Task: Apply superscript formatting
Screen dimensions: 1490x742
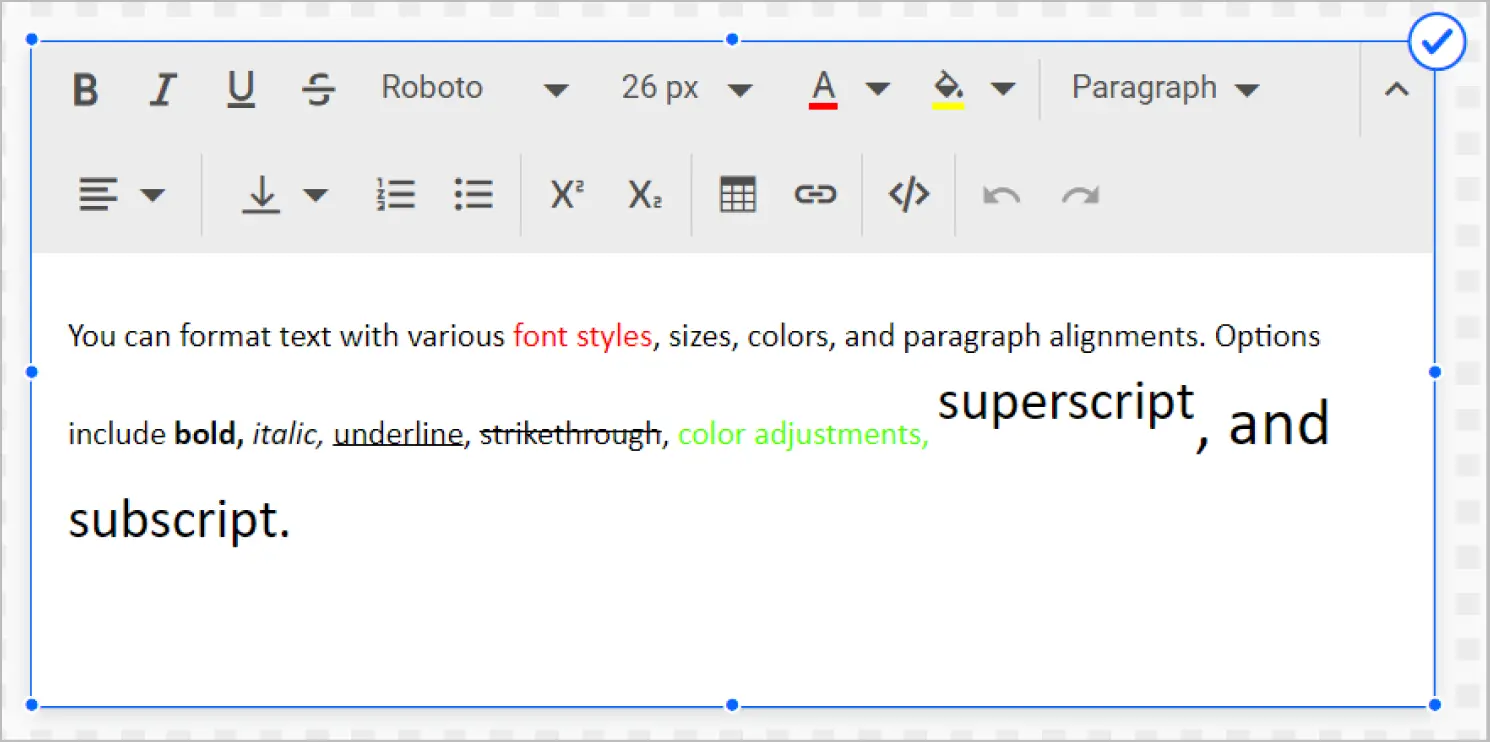Action: 567,194
